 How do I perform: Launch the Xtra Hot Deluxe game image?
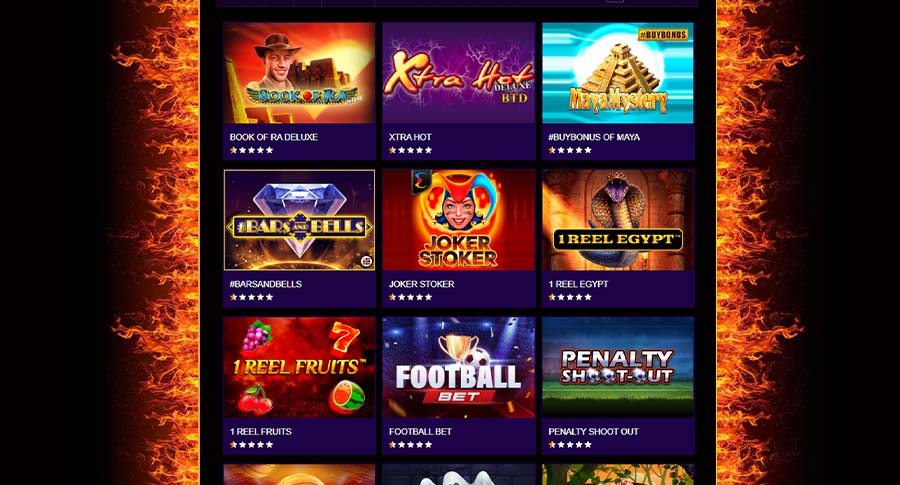(459, 73)
